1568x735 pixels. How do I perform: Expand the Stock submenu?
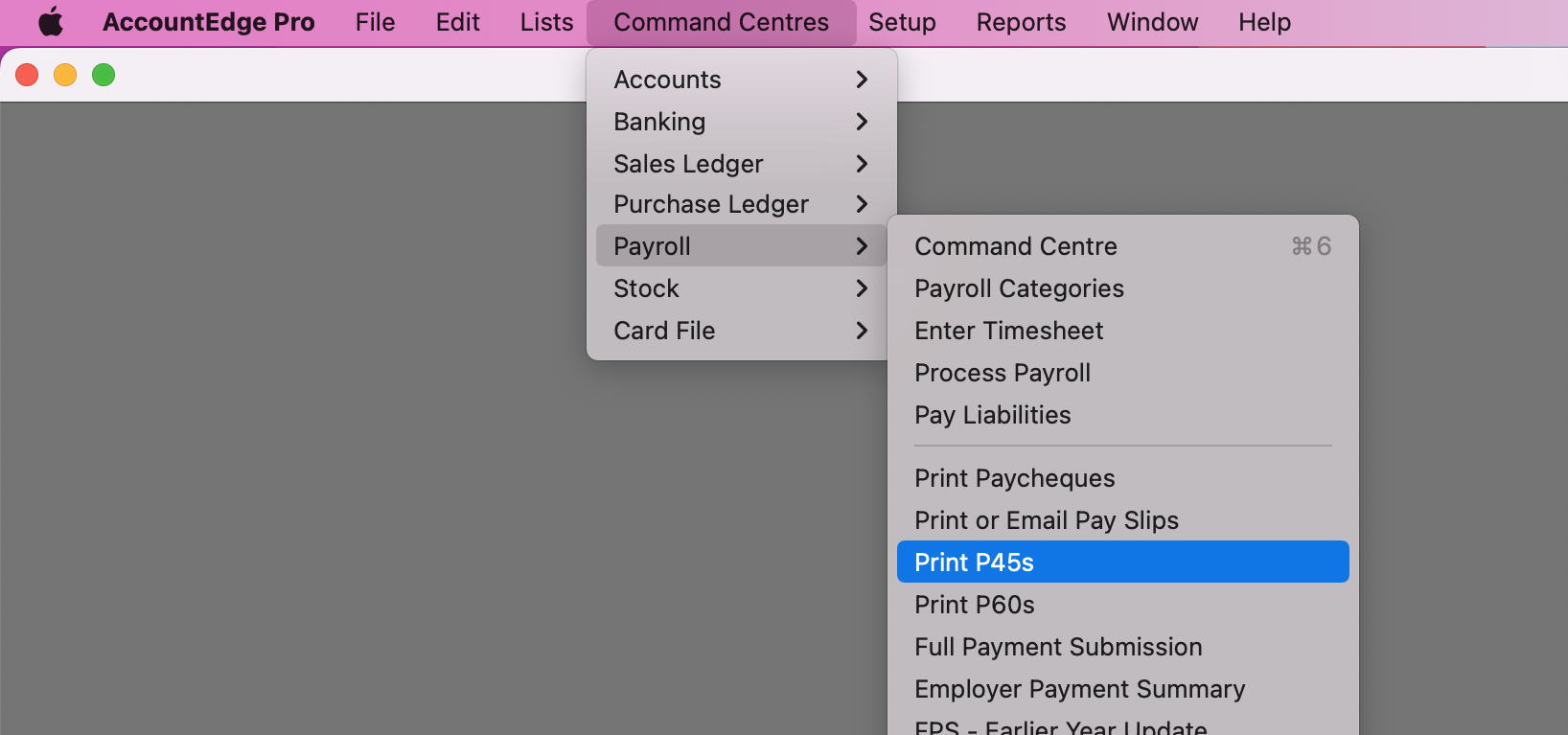pos(741,288)
